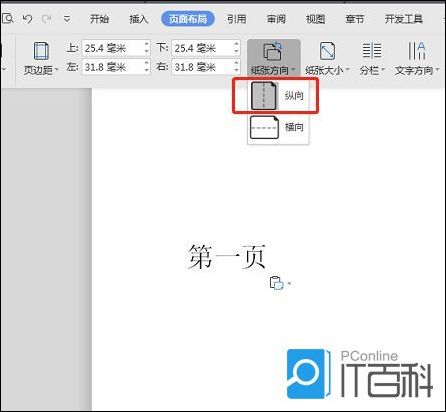Switch to the 视图 tab
446x412 pixels.
click(x=315, y=19)
